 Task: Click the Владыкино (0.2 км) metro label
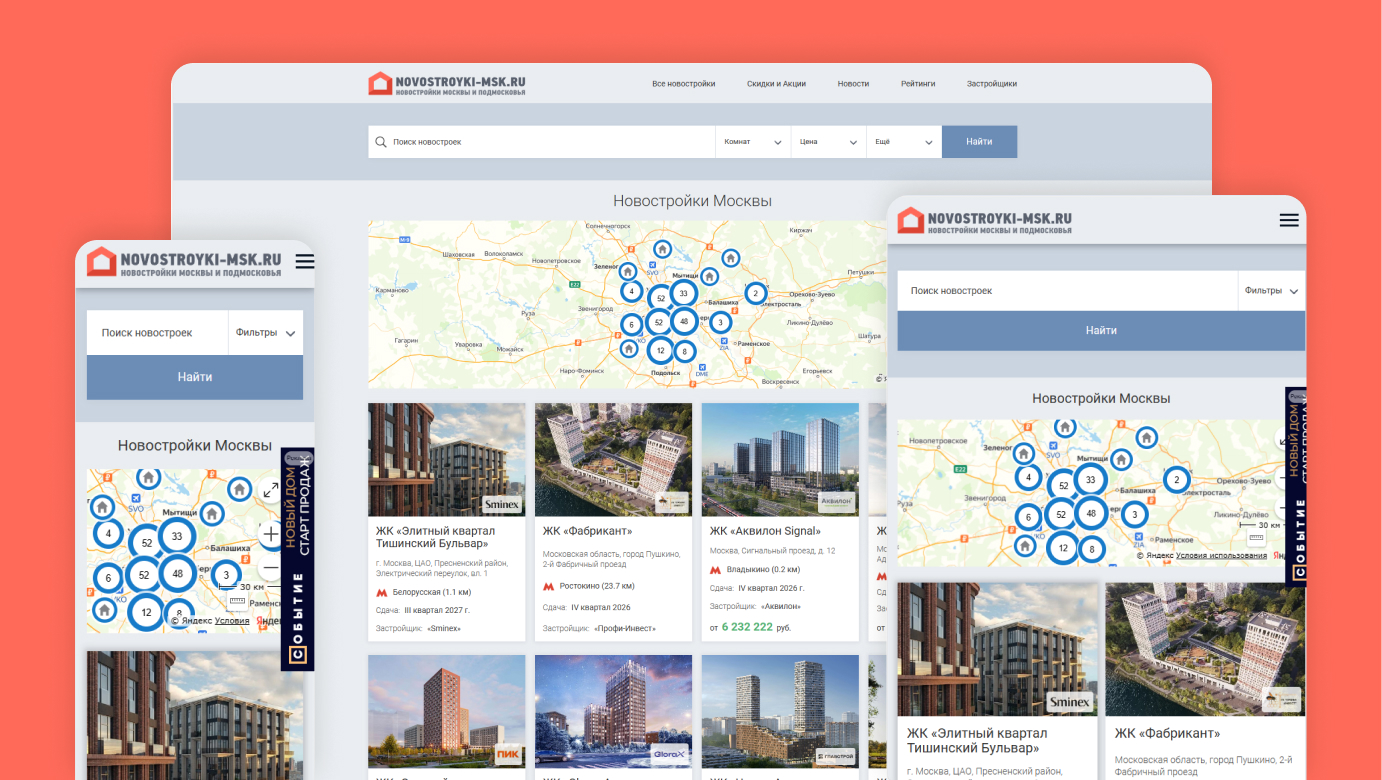(x=763, y=569)
